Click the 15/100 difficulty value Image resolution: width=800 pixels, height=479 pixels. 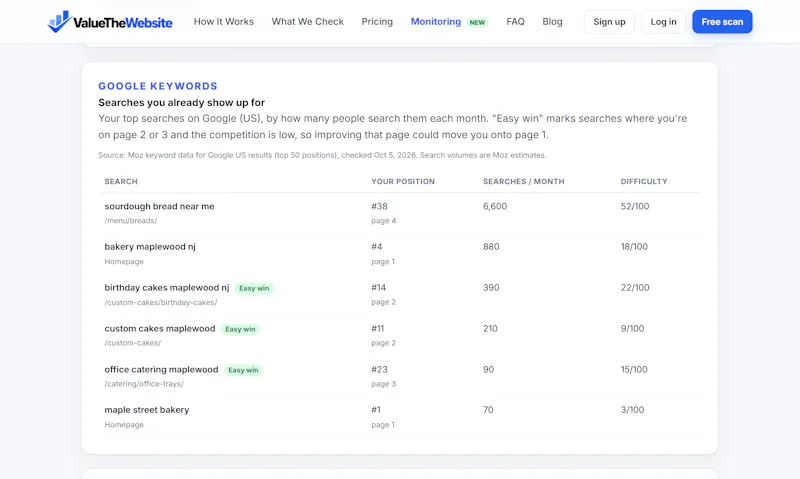click(x=634, y=369)
